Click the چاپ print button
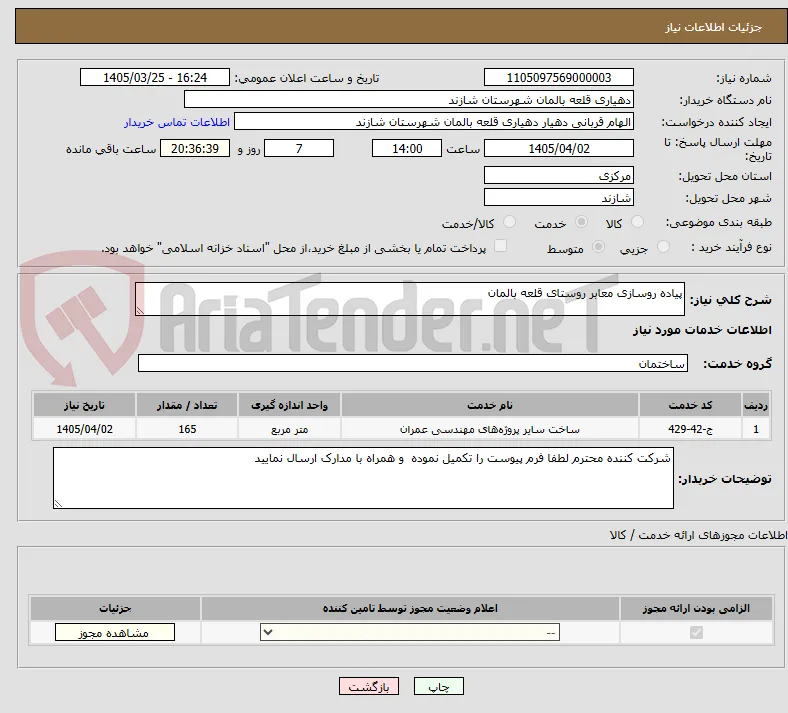This screenshot has width=788, height=713. (x=439, y=686)
